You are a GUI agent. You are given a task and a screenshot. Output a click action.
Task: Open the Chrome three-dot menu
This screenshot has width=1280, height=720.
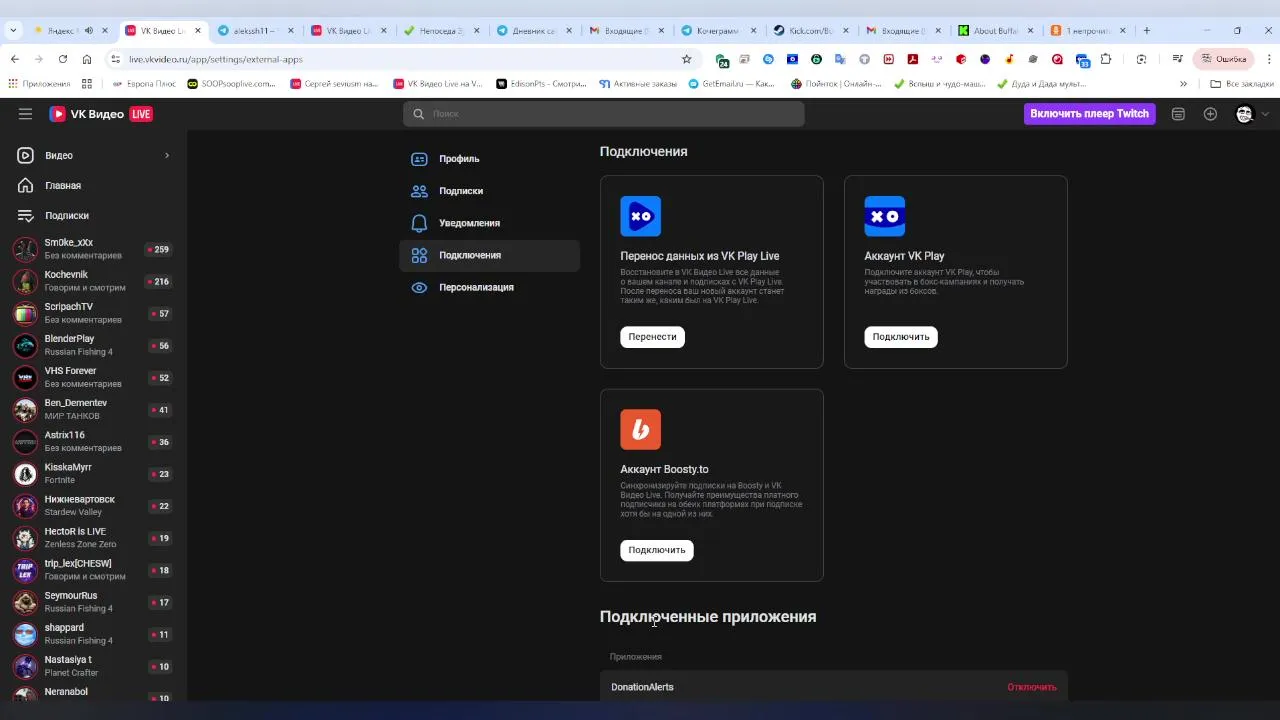1268,59
